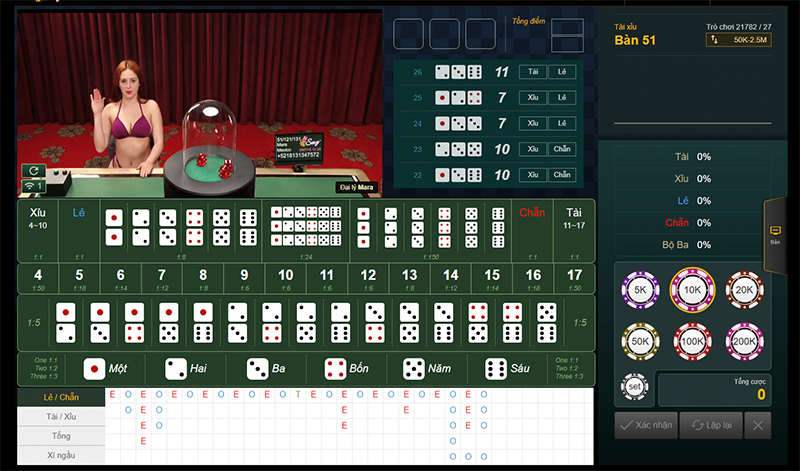Bet on total 17
800x471 pixels.
(x=574, y=279)
